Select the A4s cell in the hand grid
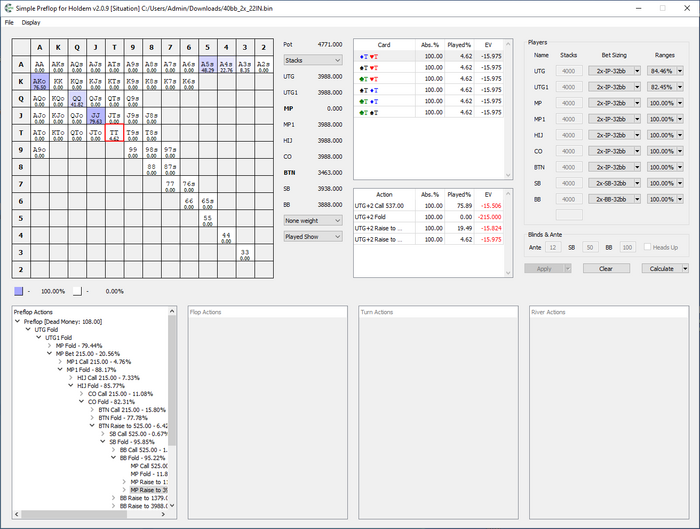The width and height of the screenshot is (700, 529). pos(226,65)
